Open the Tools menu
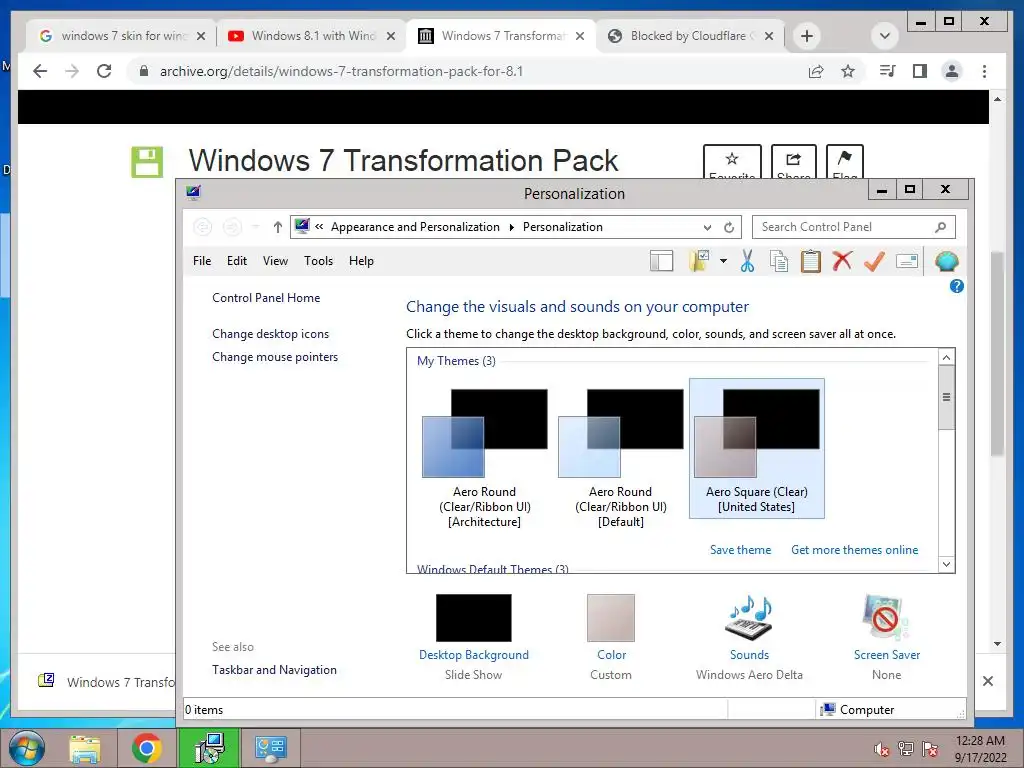This screenshot has height=768, width=1024. 318,261
